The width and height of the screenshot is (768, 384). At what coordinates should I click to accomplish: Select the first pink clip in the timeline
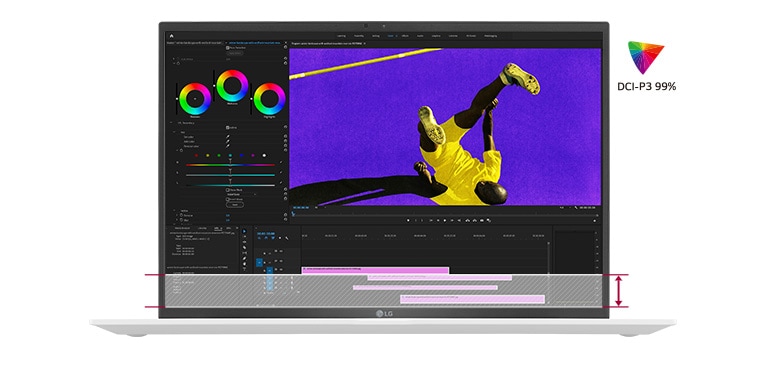click(375, 270)
